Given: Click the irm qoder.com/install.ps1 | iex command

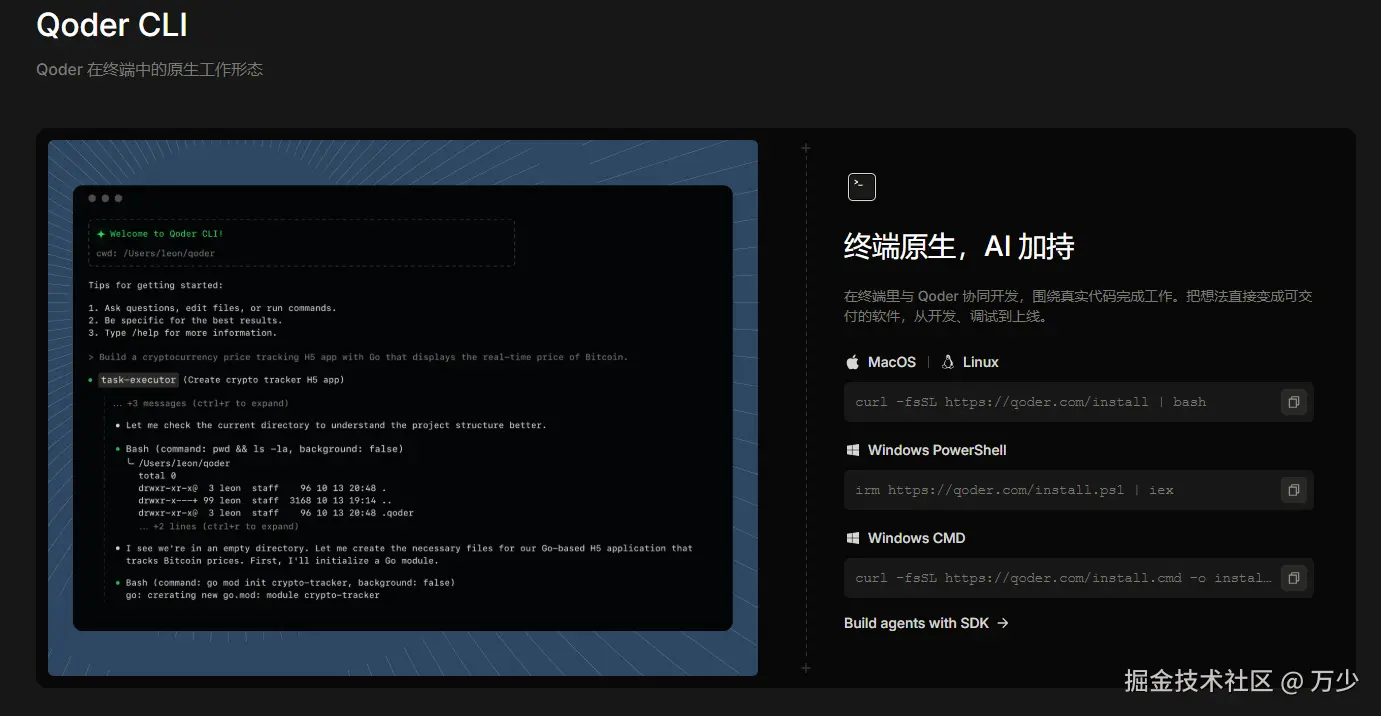Looking at the screenshot, I should point(1015,490).
